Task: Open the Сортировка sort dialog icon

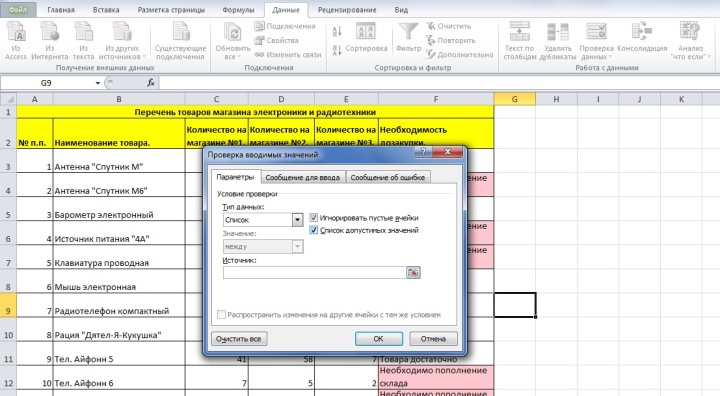Action: pyautogui.click(x=366, y=32)
